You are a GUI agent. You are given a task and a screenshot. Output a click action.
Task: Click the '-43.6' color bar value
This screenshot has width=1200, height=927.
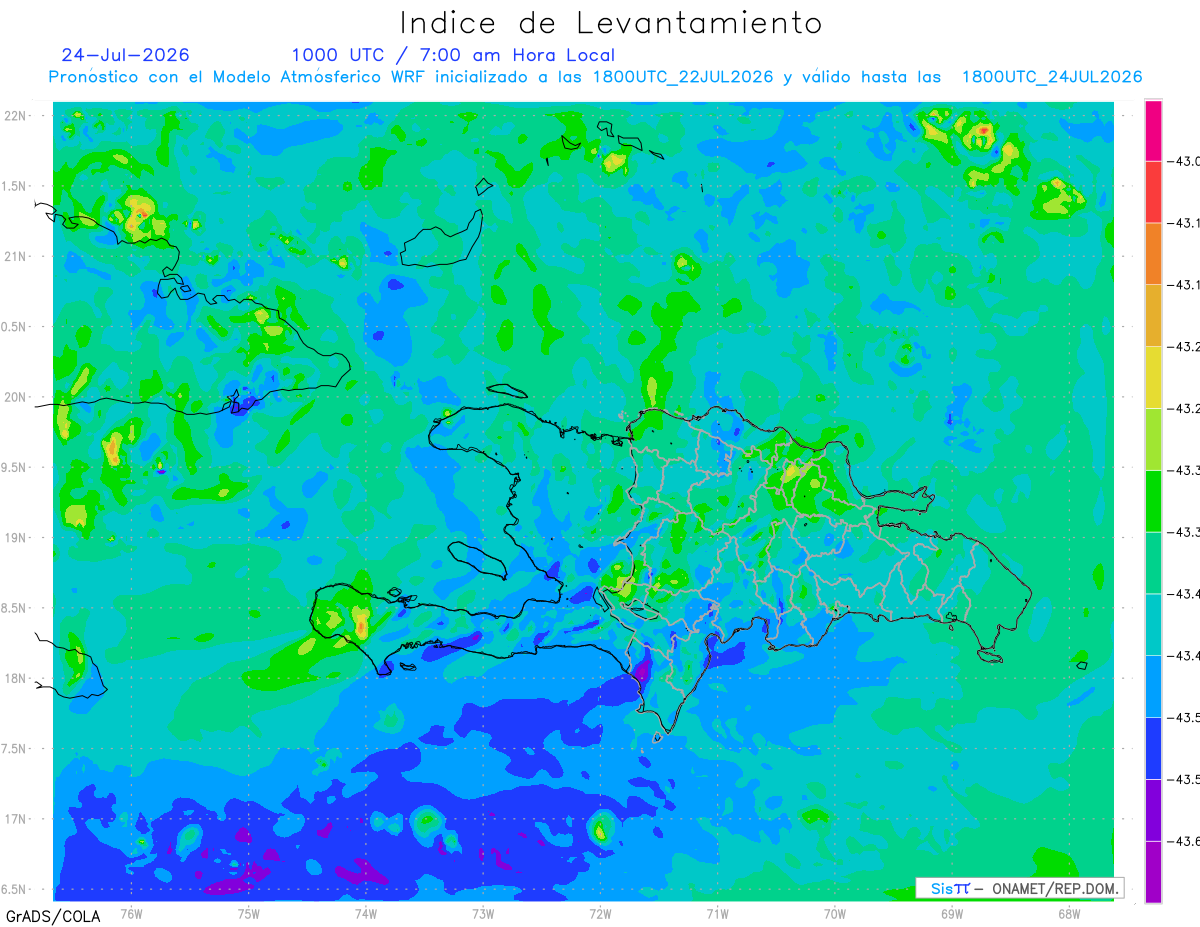(1186, 841)
